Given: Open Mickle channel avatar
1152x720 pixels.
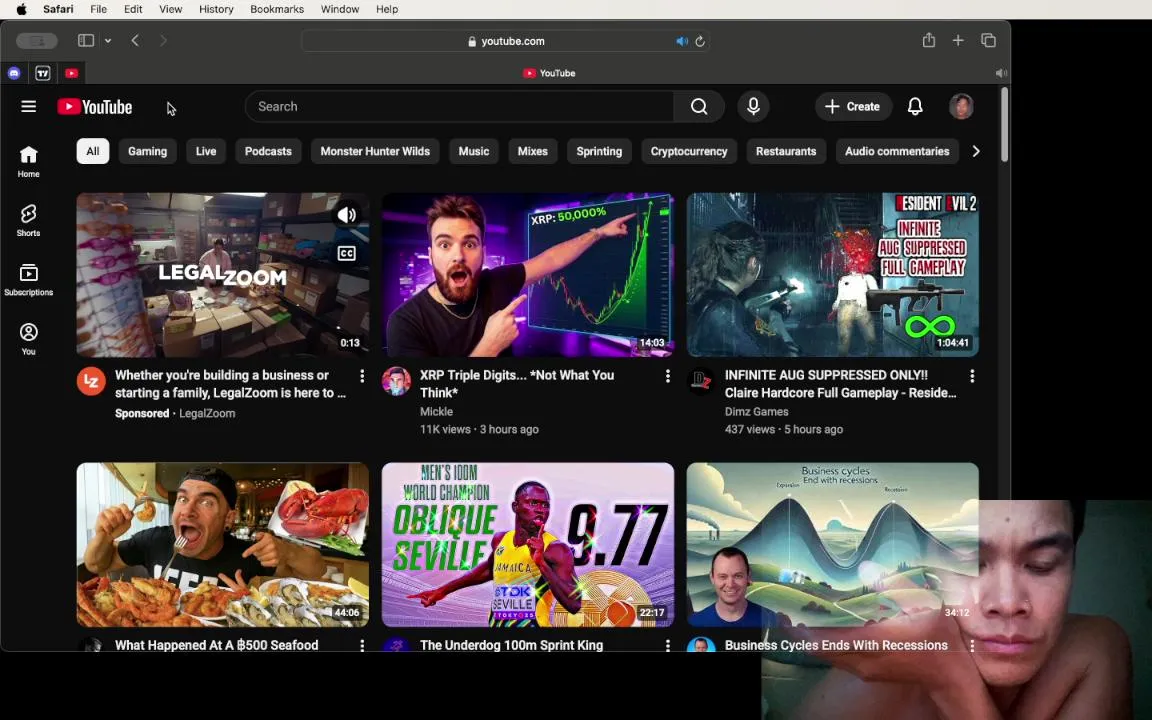Looking at the screenshot, I should point(396,381).
